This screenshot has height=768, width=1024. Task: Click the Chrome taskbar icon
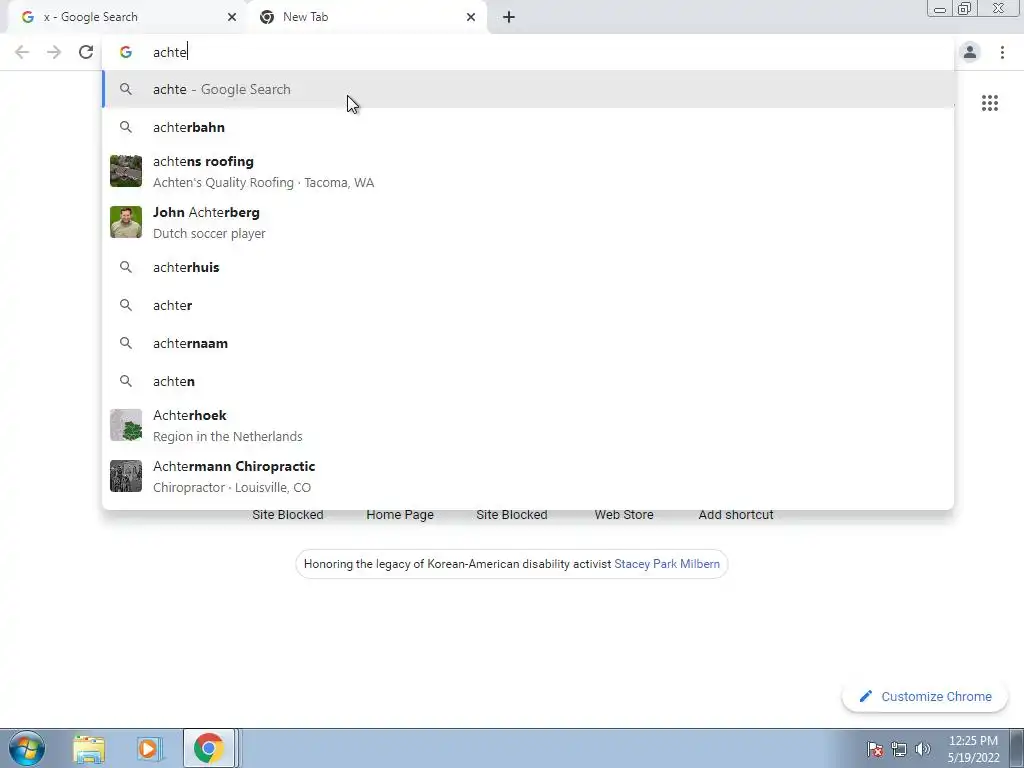point(208,748)
